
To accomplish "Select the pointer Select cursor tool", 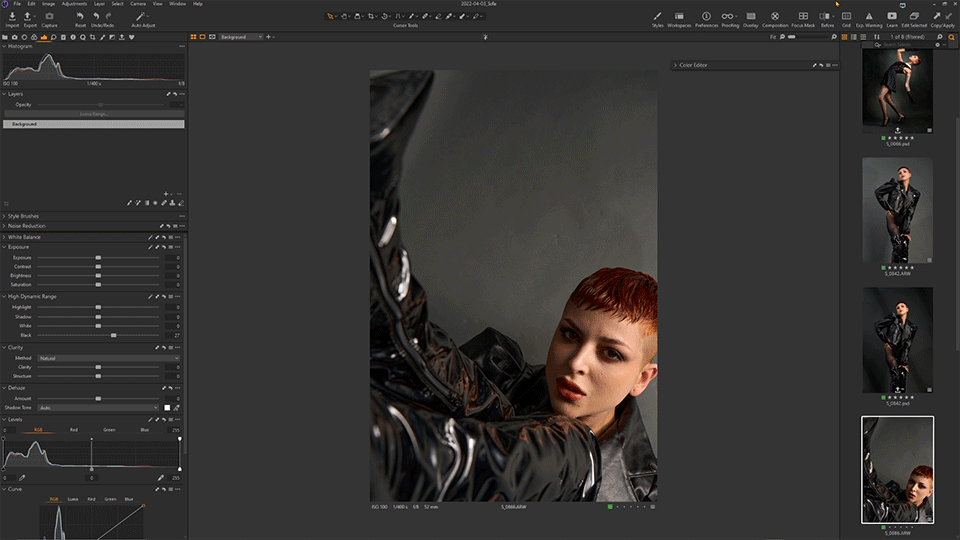I will click(330, 16).
